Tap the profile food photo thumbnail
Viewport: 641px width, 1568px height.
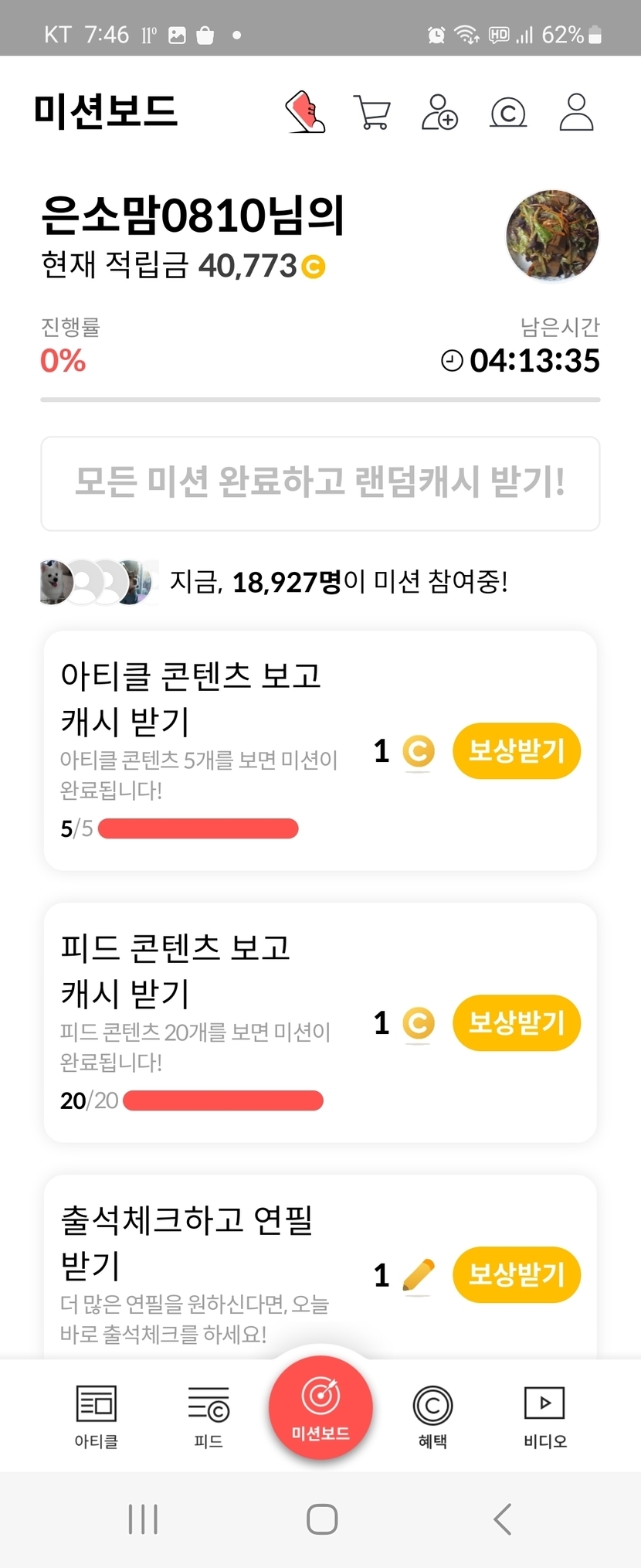552,236
